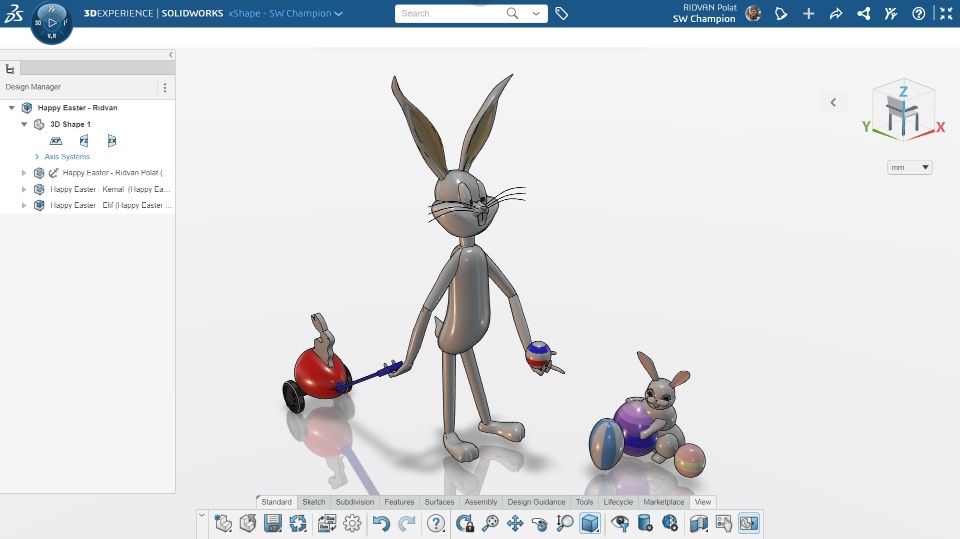Switch to the Surfaces tab
The width and height of the screenshot is (960, 539).
[439, 502]
